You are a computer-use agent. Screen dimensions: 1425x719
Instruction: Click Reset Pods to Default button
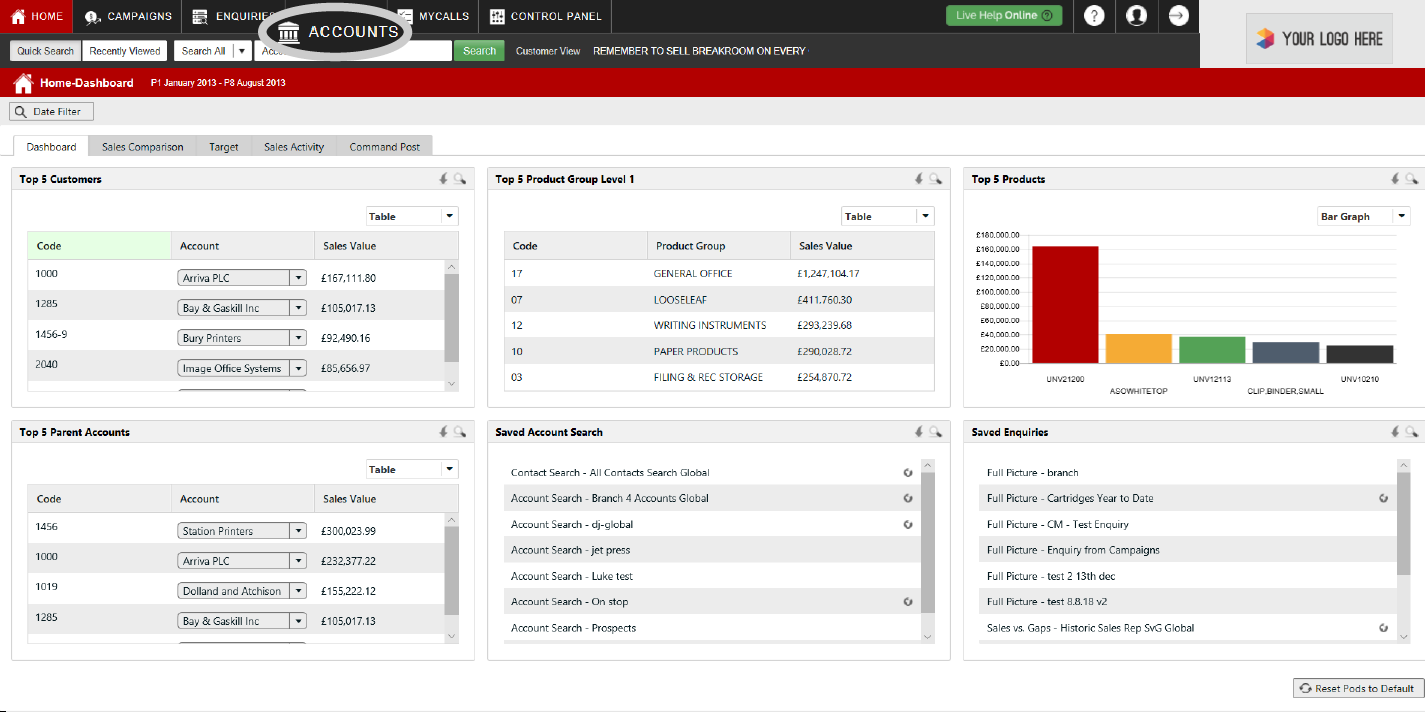click(1359, 688)
